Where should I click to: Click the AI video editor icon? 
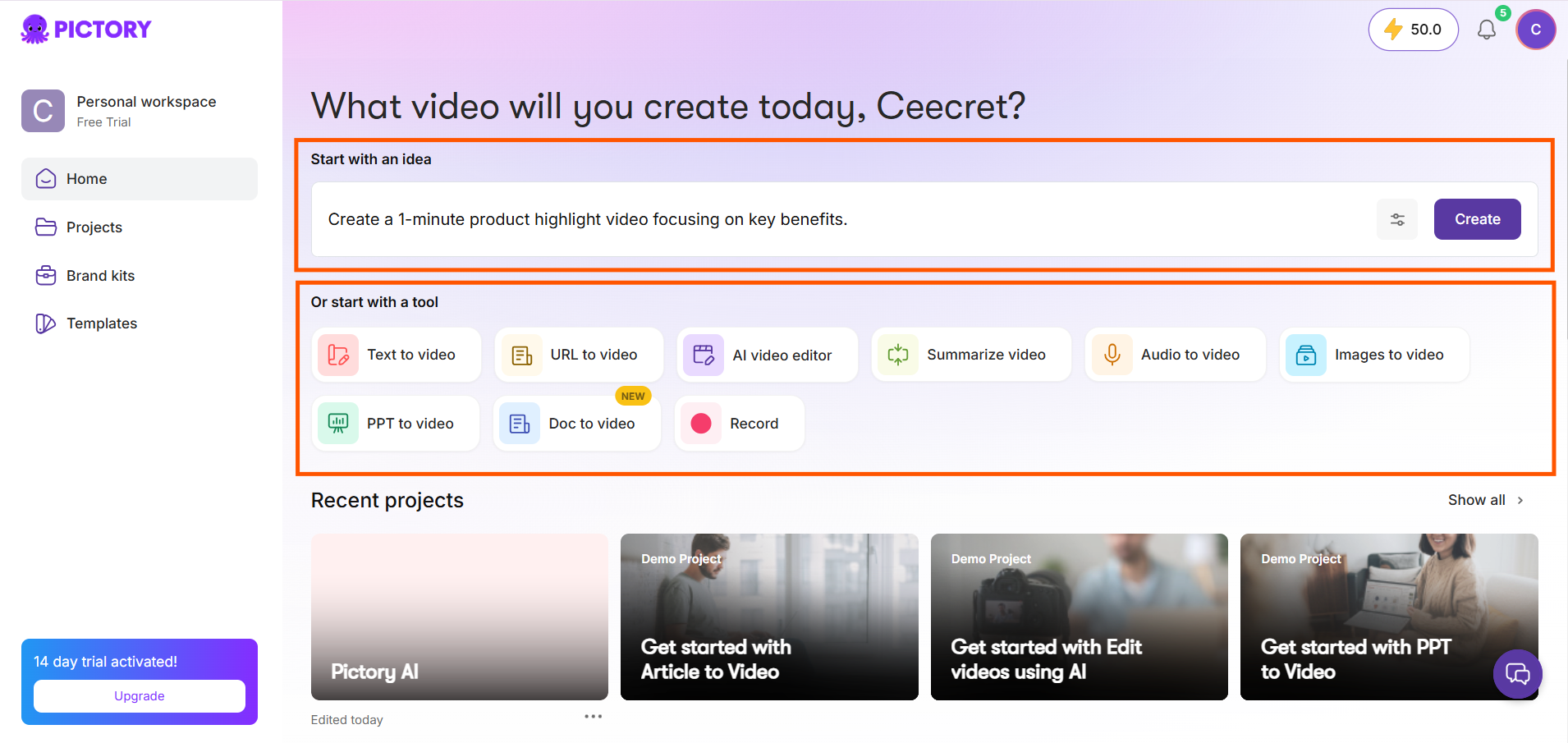[704, 355]
